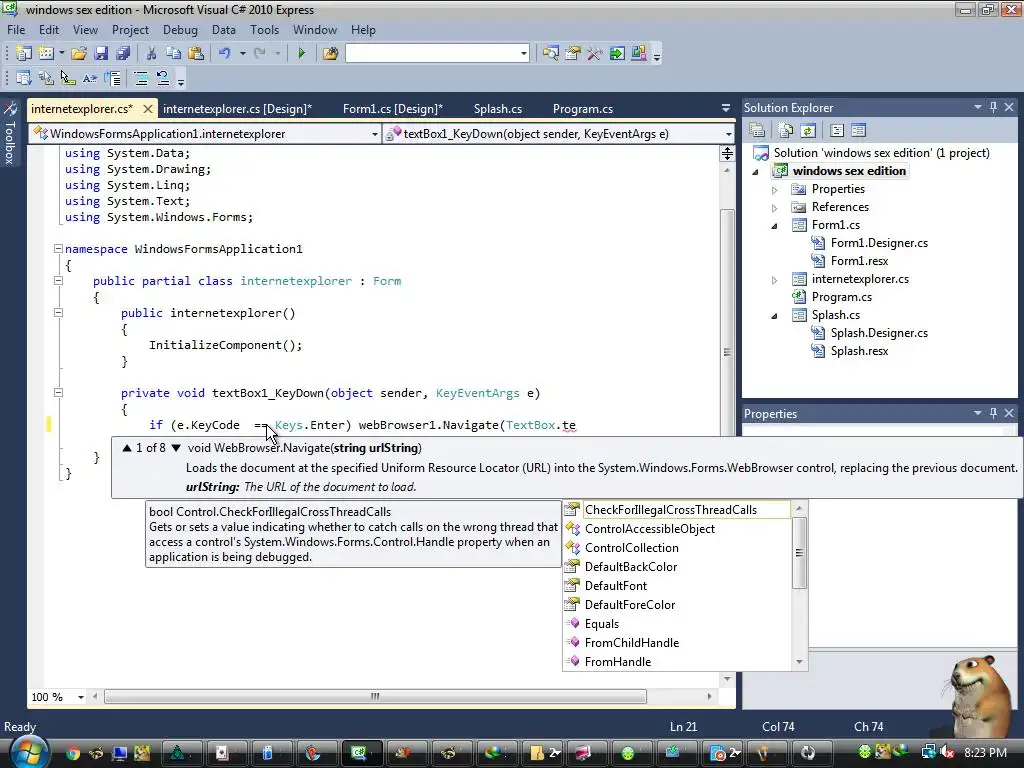Screen dimensions: 1024x768
Task: Click the View Code icon in Solution Explorer
Action: (x=837, y=131)
